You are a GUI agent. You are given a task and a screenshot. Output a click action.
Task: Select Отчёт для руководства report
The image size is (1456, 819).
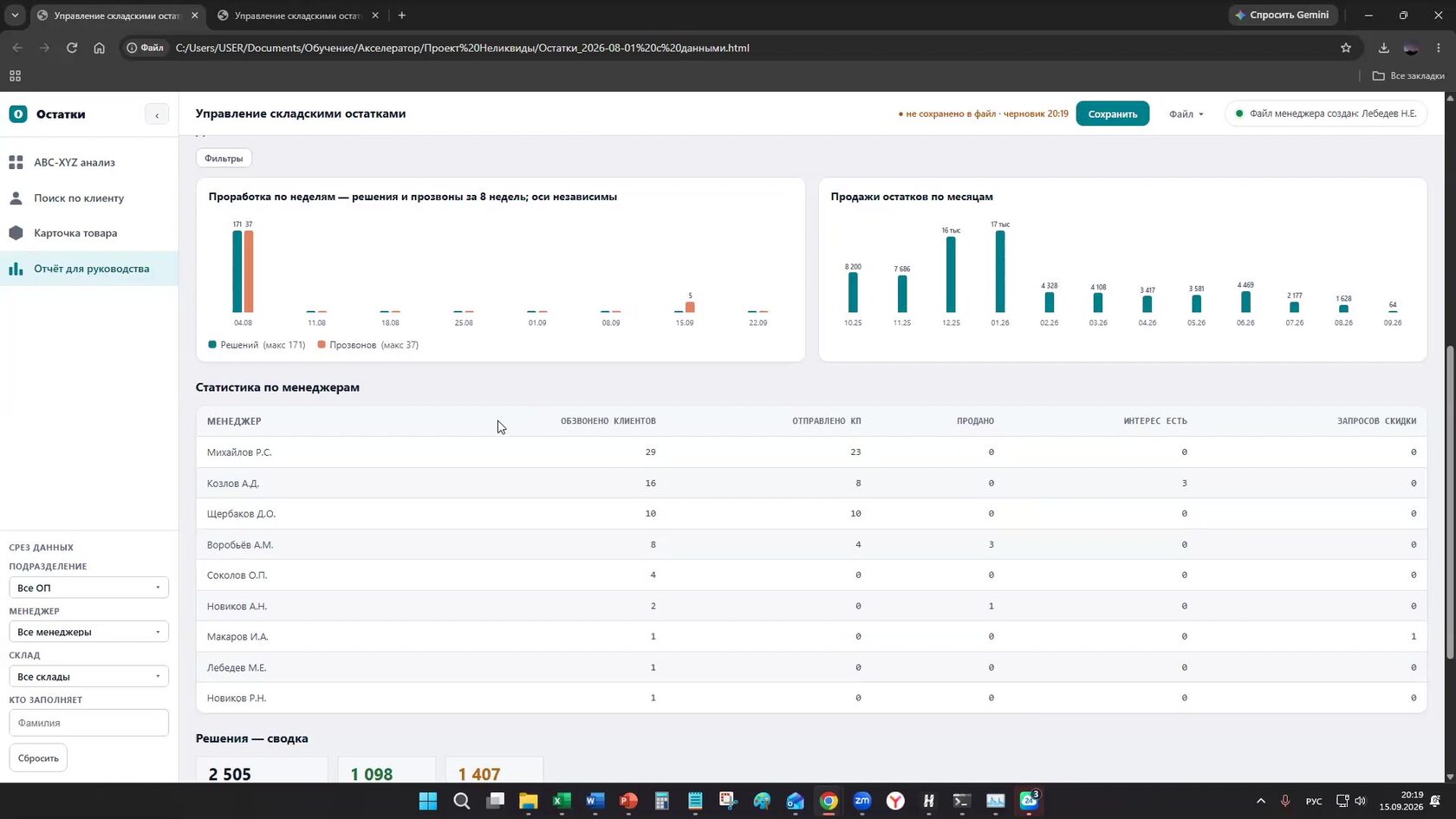click(91, 269)
